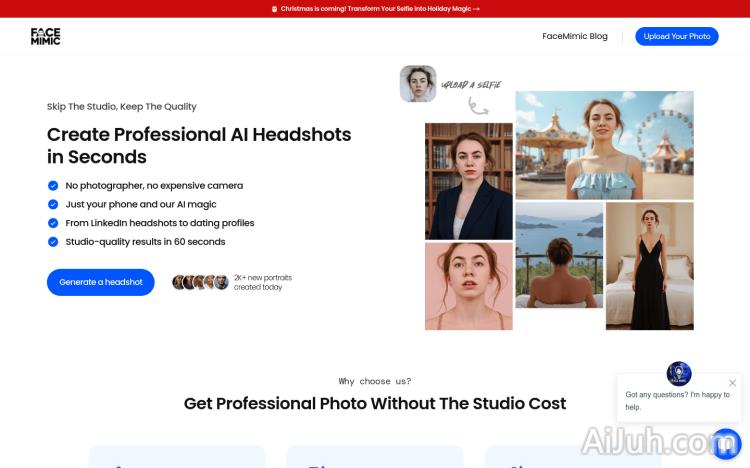Click the user avatars group near portraits count
This screenshot has height=468, width=750.
coord(200,282)
